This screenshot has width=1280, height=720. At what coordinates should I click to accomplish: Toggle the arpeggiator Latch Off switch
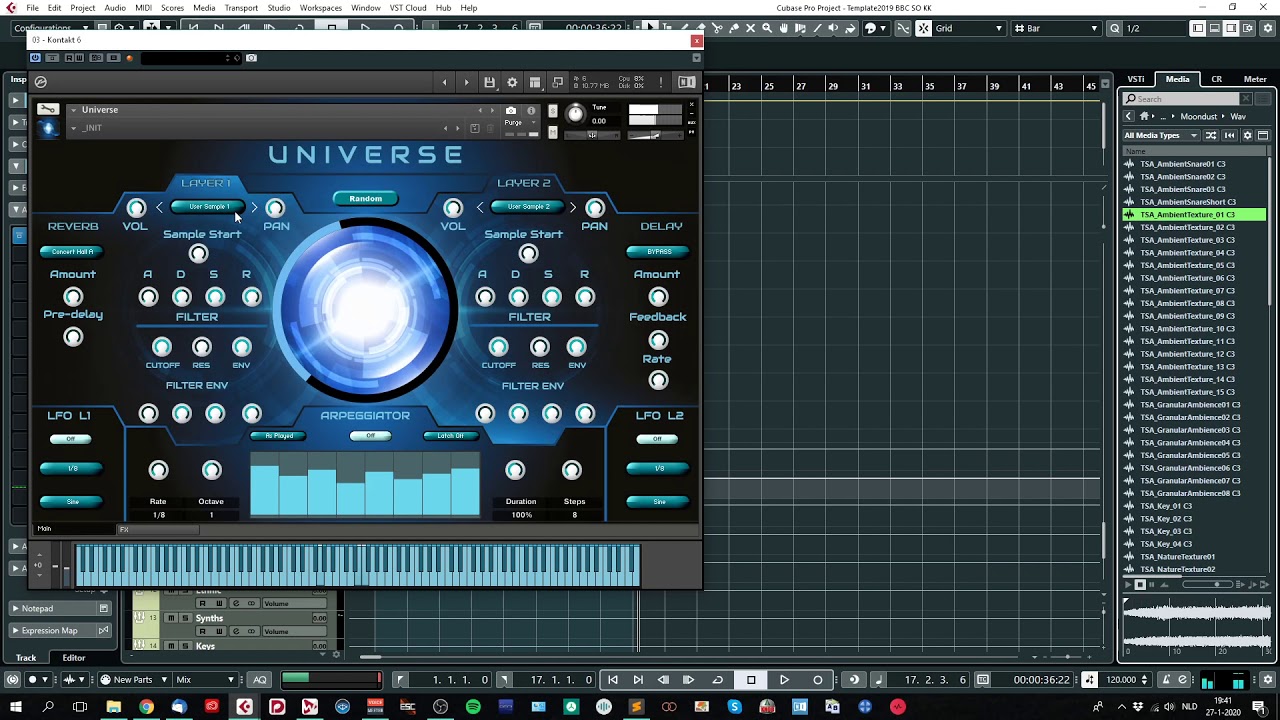[450, 436]
